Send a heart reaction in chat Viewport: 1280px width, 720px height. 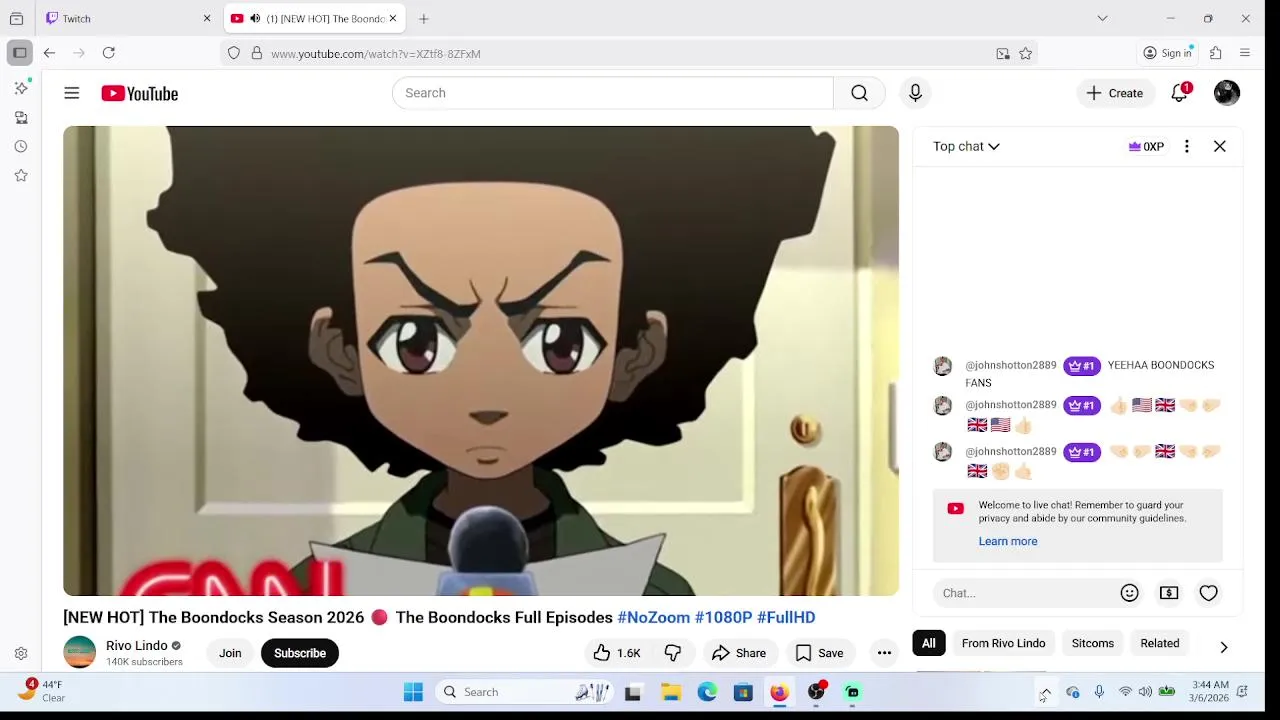click(x=1208, y=593)
